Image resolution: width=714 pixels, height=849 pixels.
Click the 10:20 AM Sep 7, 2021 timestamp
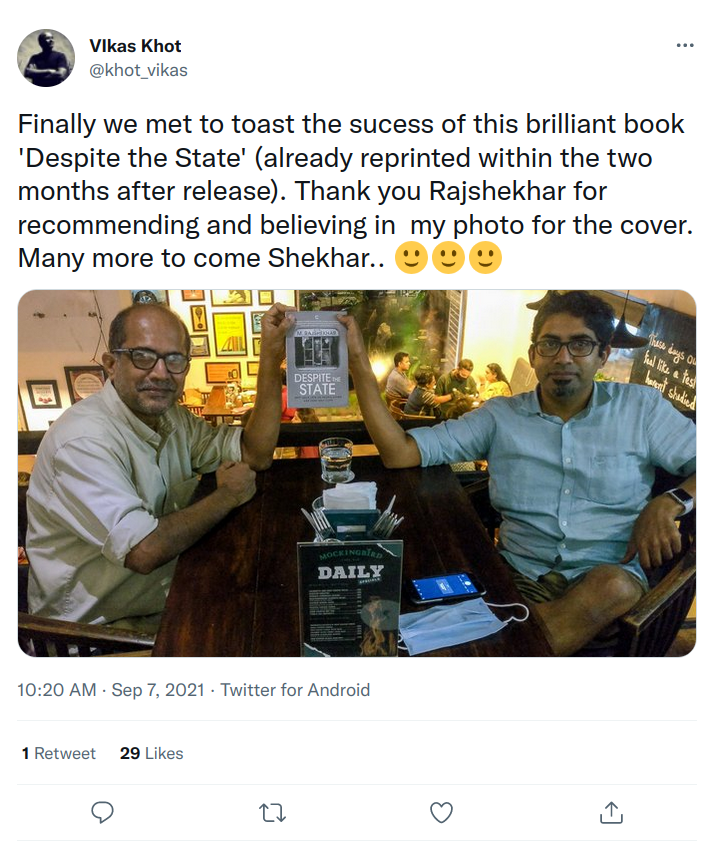111,690
